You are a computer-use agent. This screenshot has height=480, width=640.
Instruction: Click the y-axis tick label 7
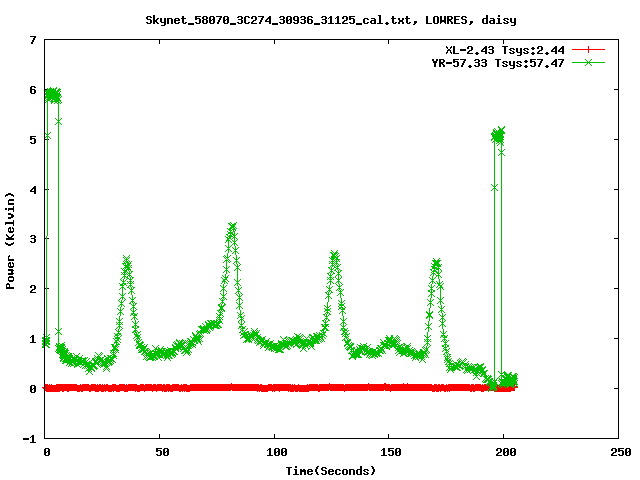33,40
